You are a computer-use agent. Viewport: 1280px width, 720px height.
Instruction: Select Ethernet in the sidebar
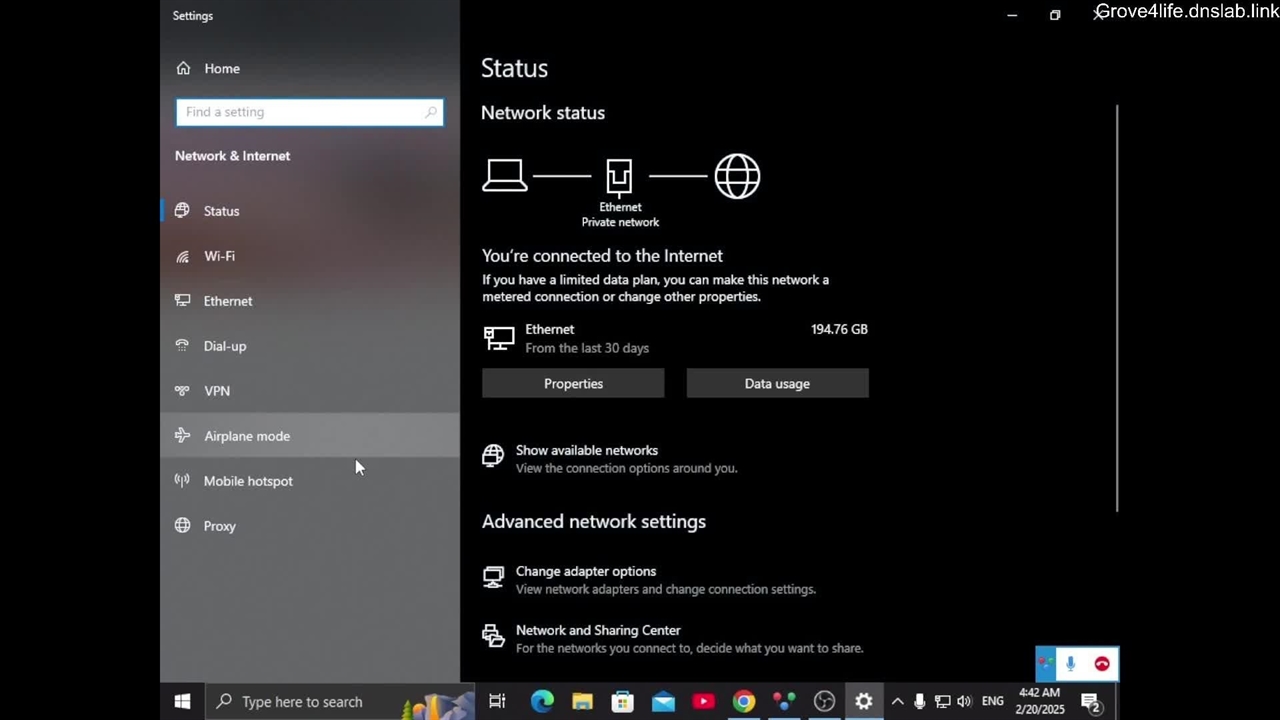pyautogui.click(x=228, y=301)
